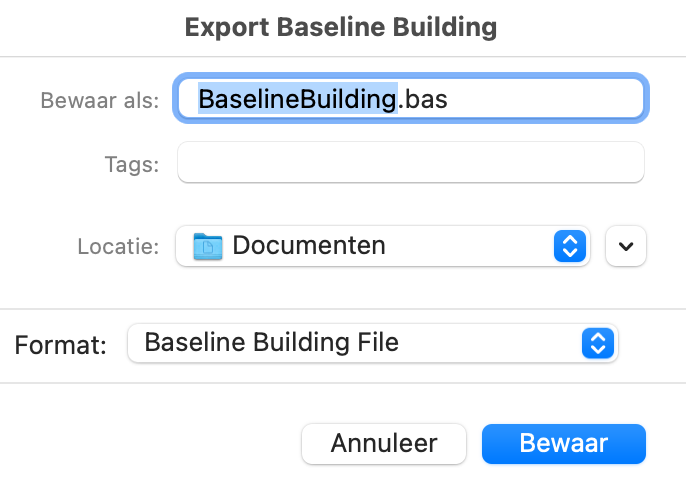686x504 pixels.
Task: Click blank area beside Annuleer button
Action: click(153, 444)
